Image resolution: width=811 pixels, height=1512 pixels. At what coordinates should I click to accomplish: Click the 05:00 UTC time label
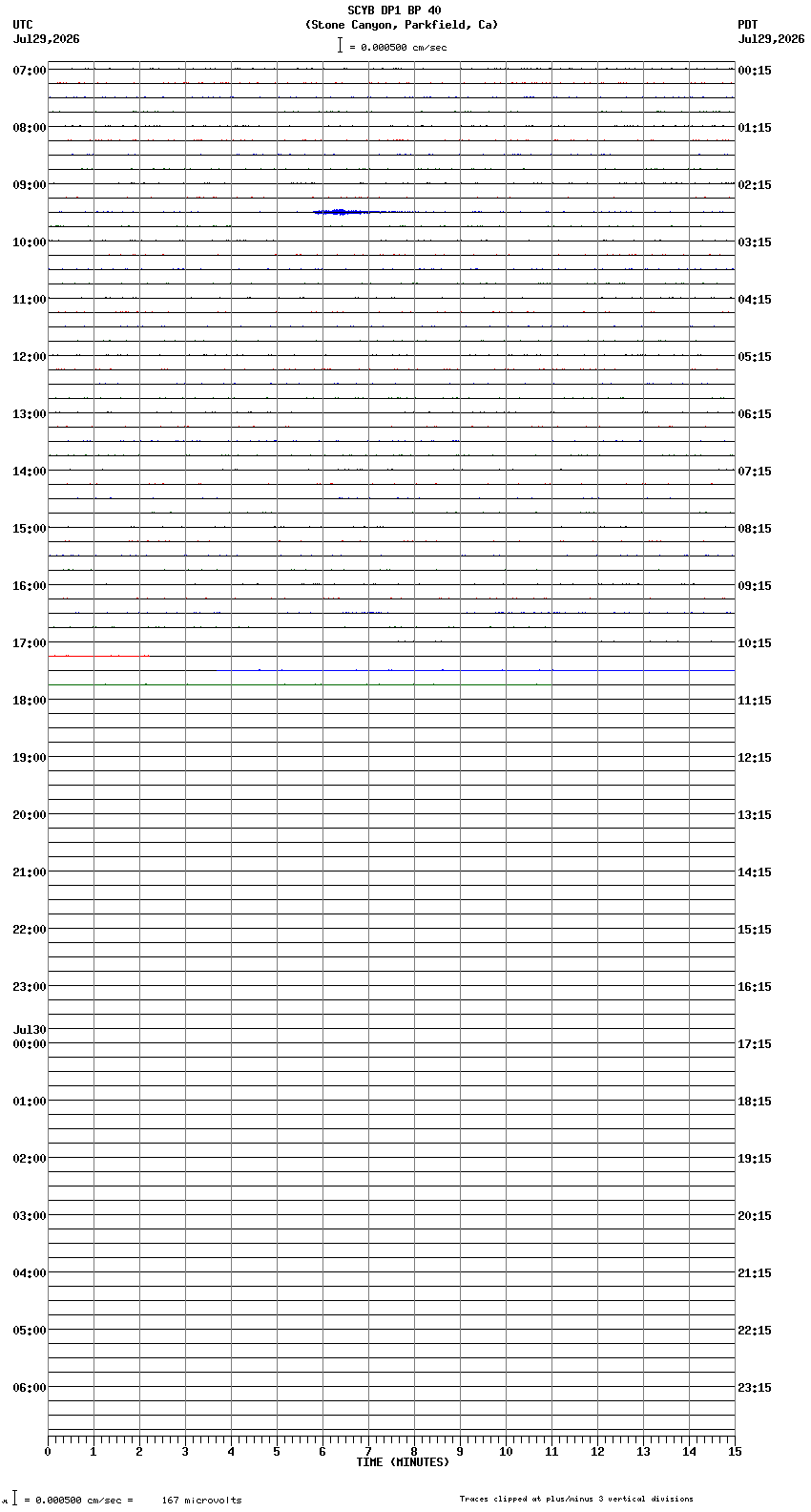(30, 1331)
